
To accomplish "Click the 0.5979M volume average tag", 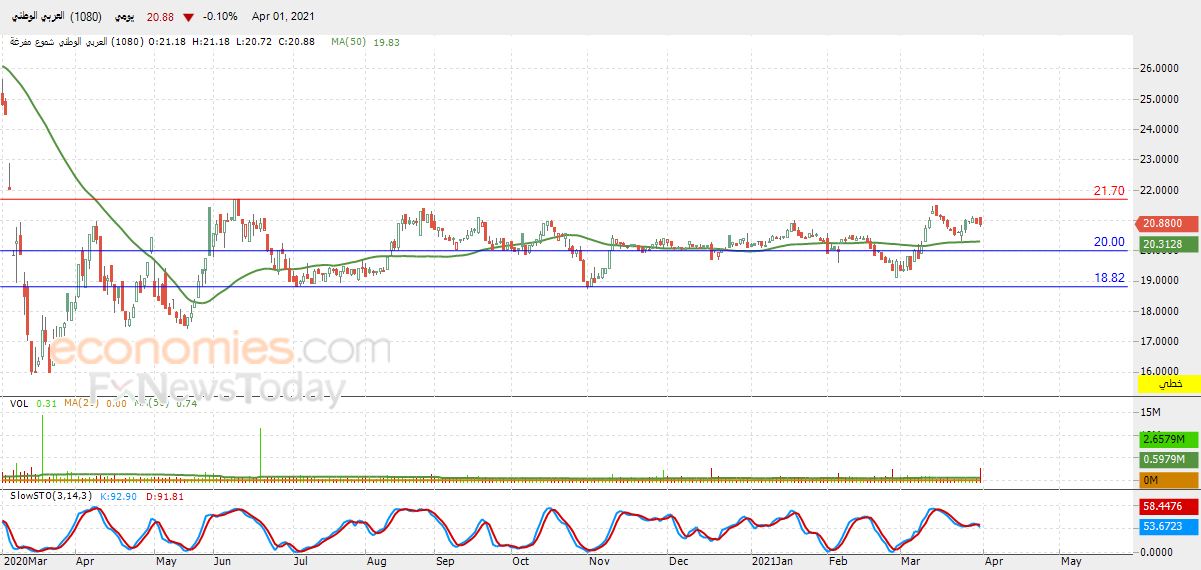I will pyautogui.click(x=1163, y=460).
